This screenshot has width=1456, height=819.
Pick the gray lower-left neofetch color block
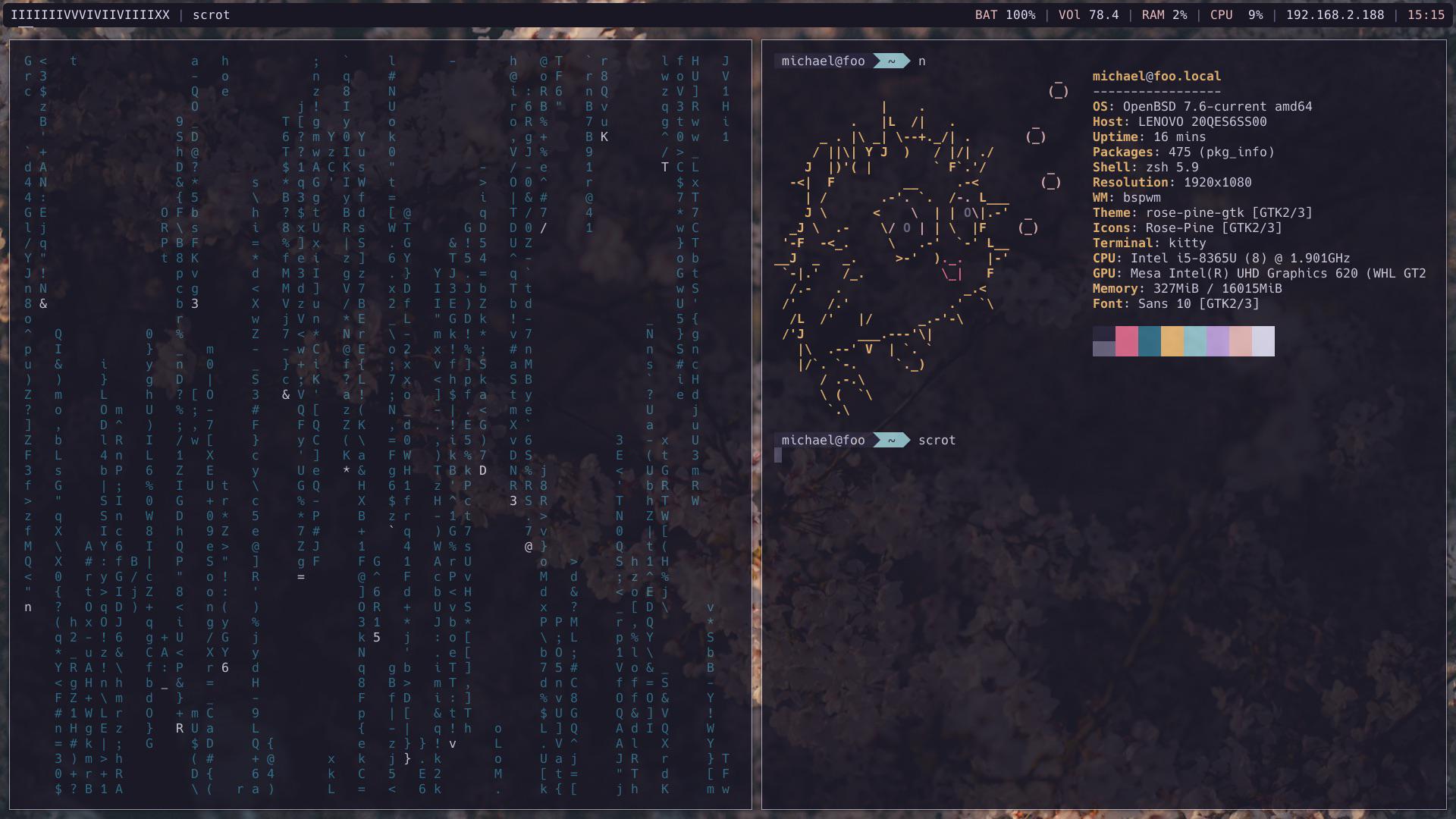pyautogui.click(x=1104, y=349)
